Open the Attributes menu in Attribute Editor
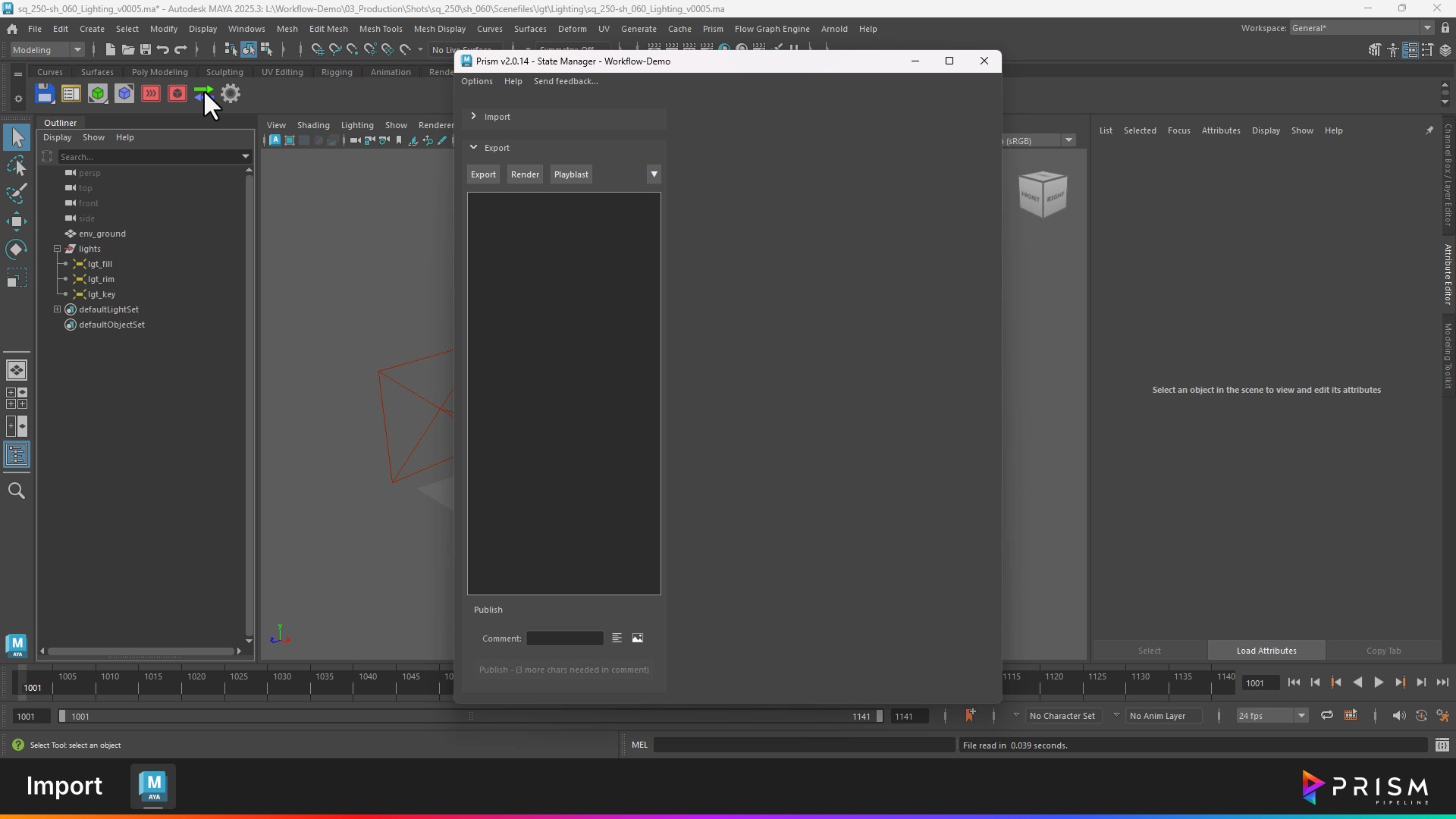Viewport: 1456px width, 819px height. pyautogui.click(x=1221, y=130)
